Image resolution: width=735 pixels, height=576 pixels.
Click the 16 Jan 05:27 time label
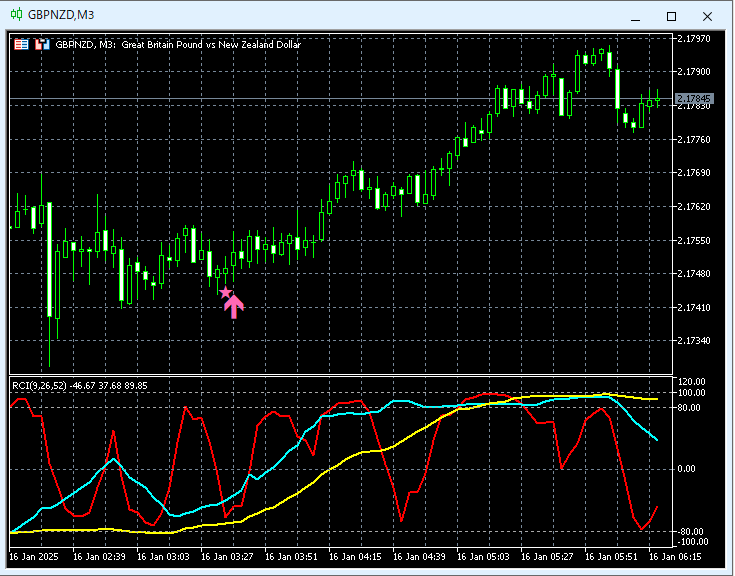tap(547, 557)
